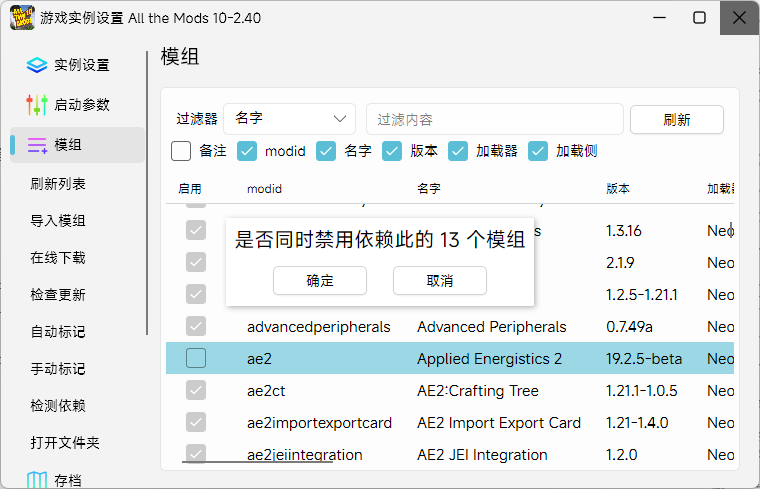Click the filter dropdown chevron arrow
The width and height of the screenshot is (760, 489).
[x=341, y=119]
